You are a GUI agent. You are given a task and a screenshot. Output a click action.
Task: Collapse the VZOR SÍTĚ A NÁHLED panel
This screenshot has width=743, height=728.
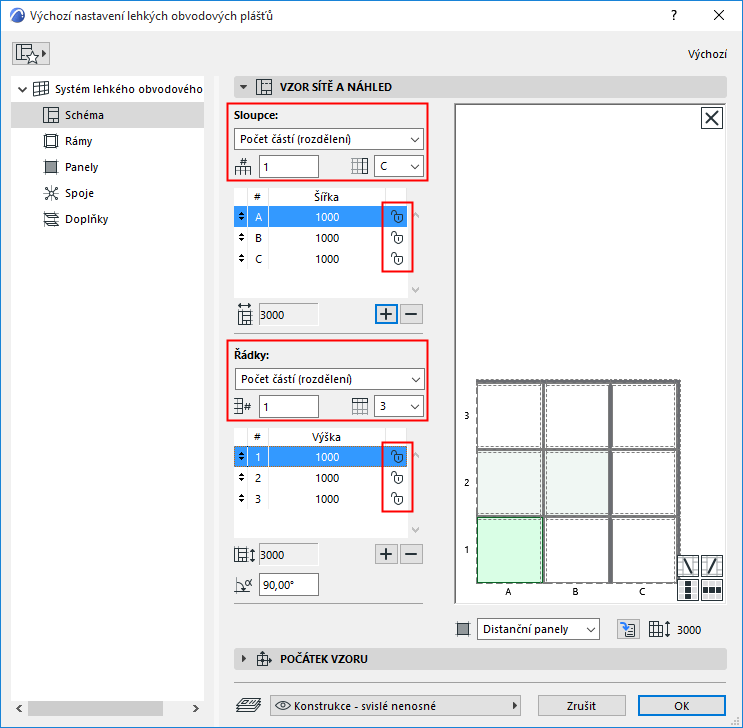tap(244, 87)
